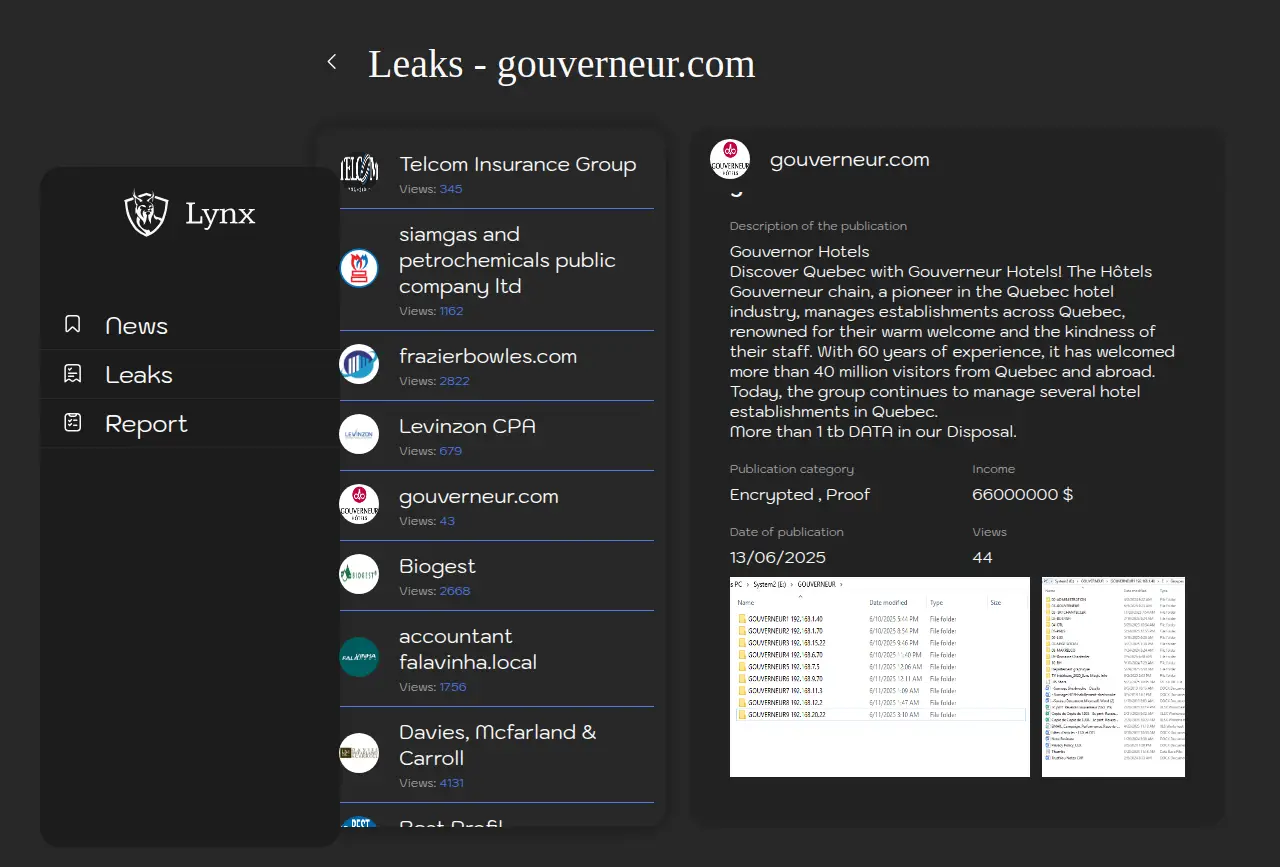Click the frazierbowles.com round logo
Viewport: 1280px width, 867px height.
click(359, 364)
